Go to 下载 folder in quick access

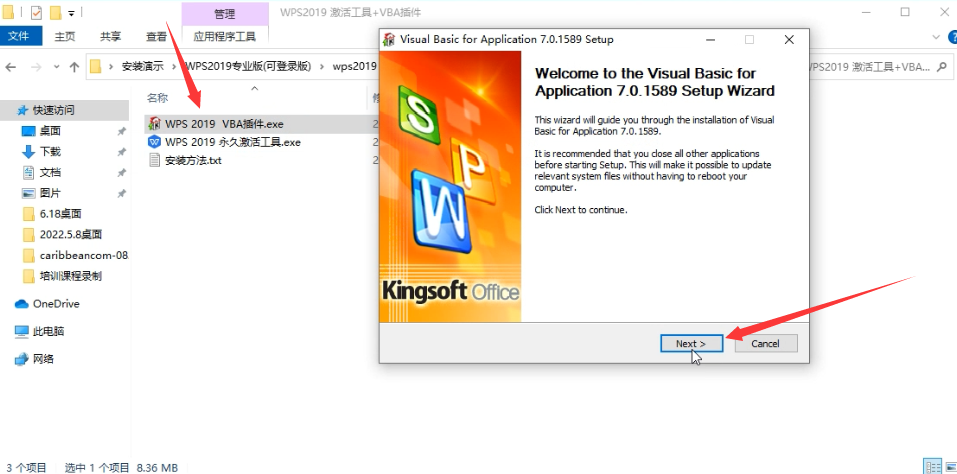(x=50, y=151)
